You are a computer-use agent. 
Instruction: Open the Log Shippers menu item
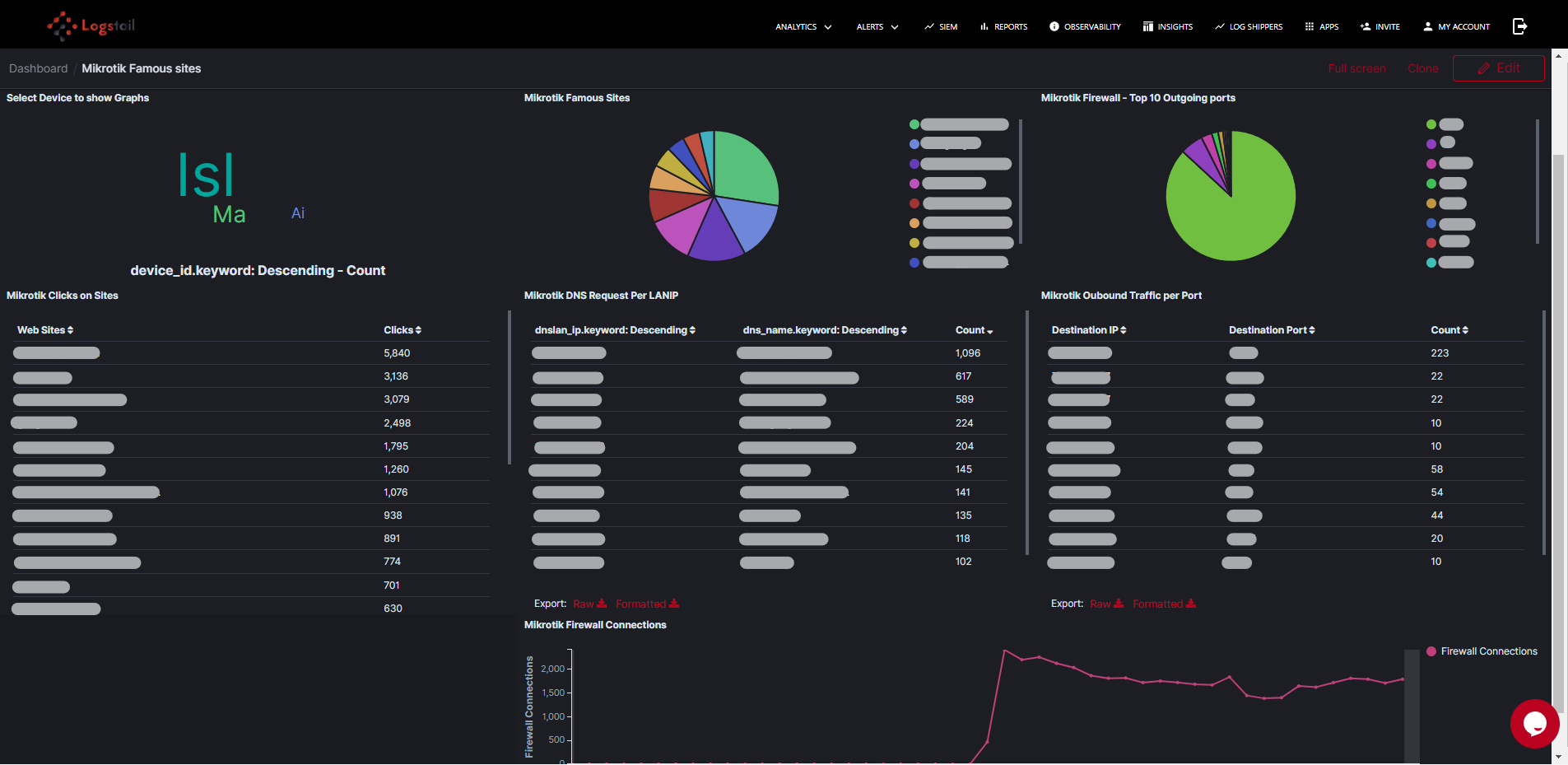click(1249, 26)
